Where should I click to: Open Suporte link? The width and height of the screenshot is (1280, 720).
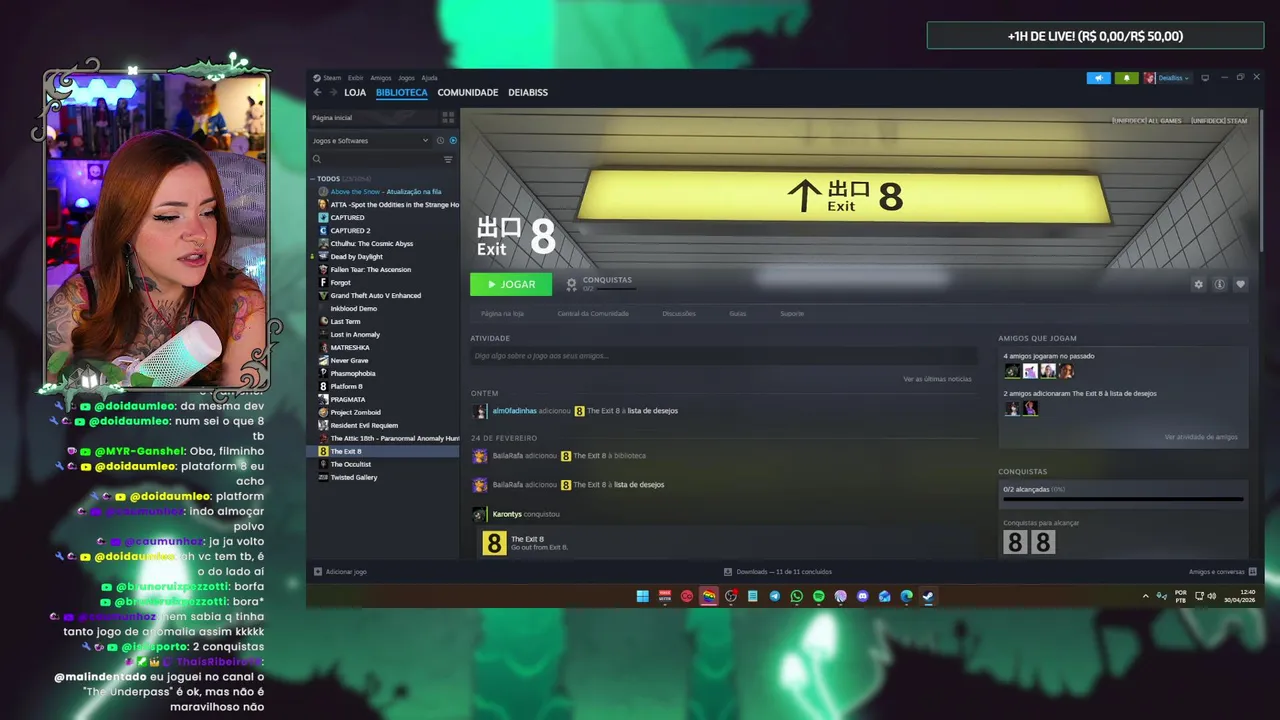(x=792, y=314)
